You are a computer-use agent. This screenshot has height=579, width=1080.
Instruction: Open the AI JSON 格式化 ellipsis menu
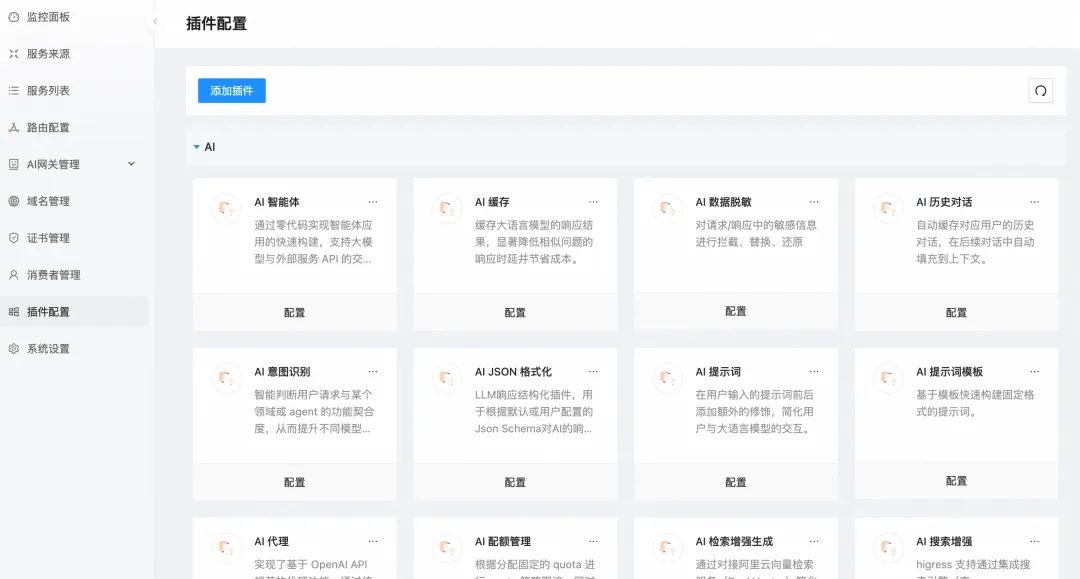click(593, 372)
